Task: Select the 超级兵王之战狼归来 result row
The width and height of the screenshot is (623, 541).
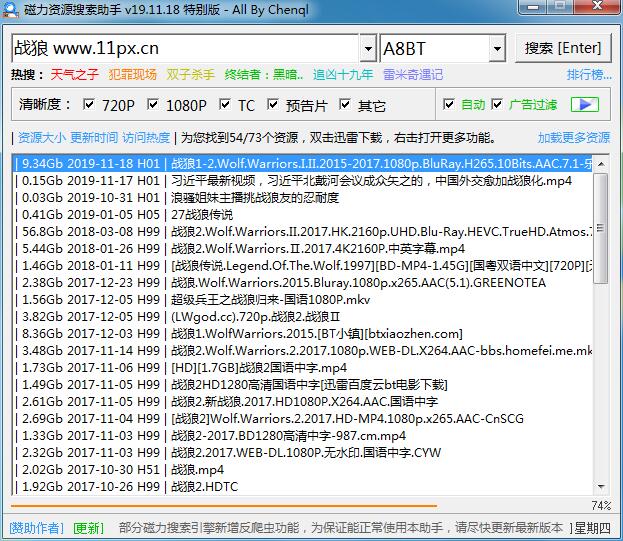Action: point(303,299)
